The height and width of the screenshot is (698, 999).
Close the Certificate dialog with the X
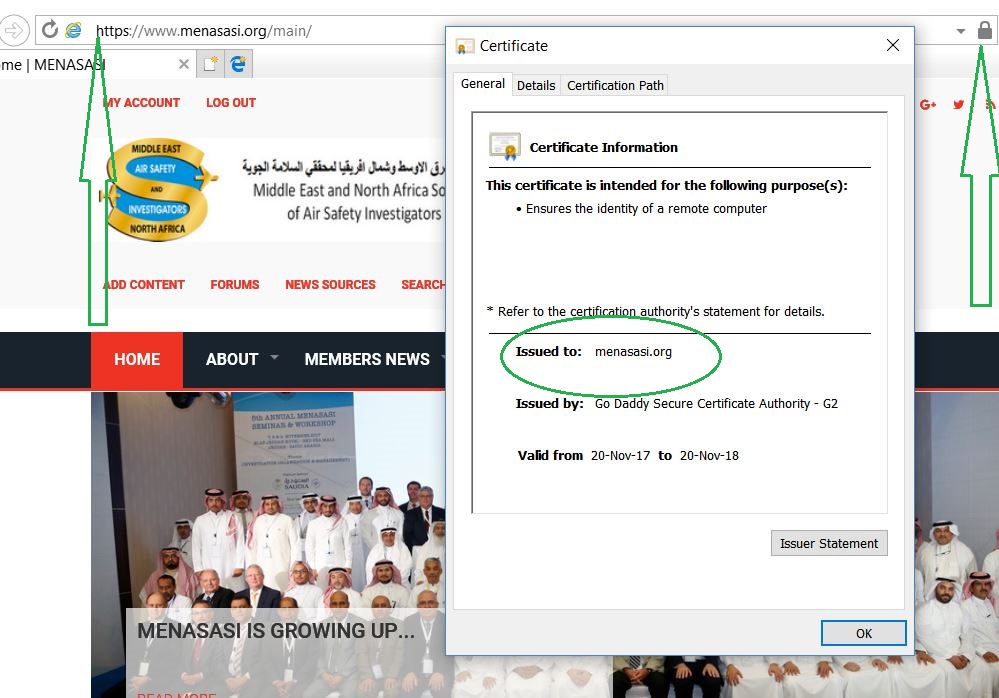(x=893, y=45)
